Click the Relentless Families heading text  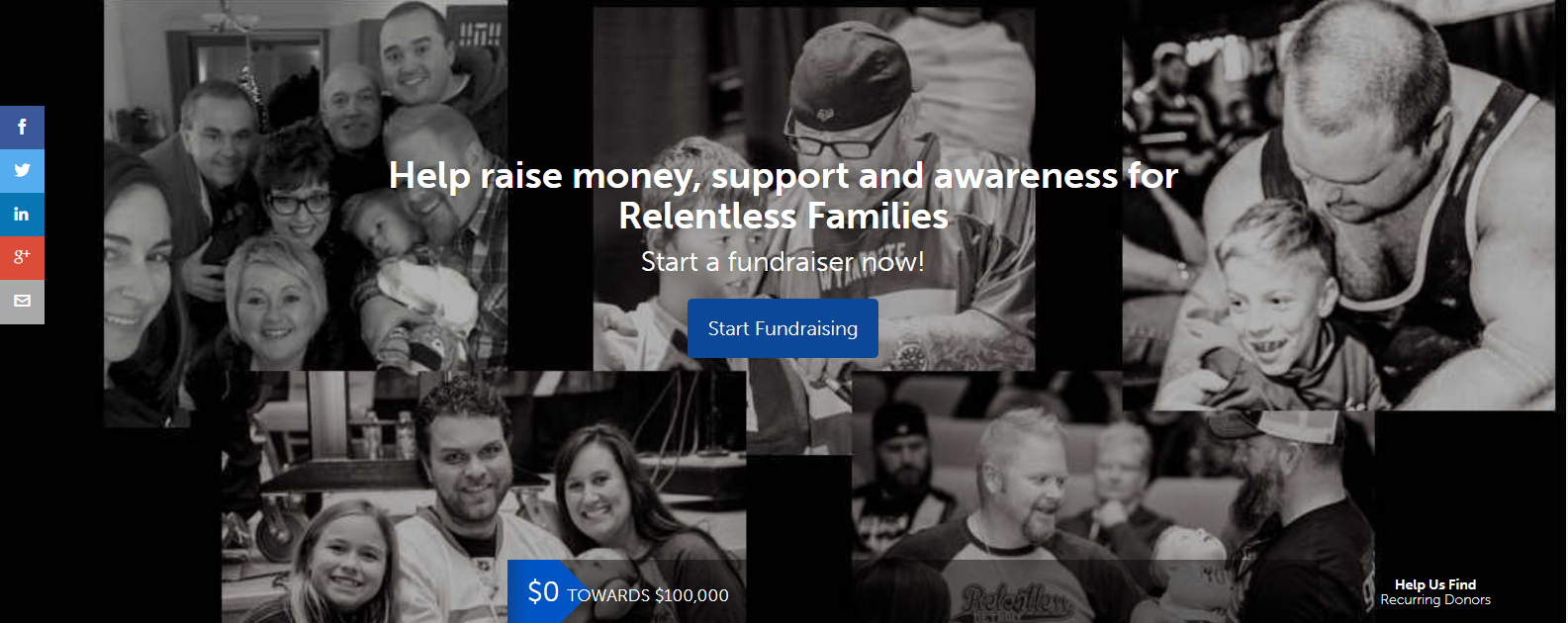tap(784, 216)
